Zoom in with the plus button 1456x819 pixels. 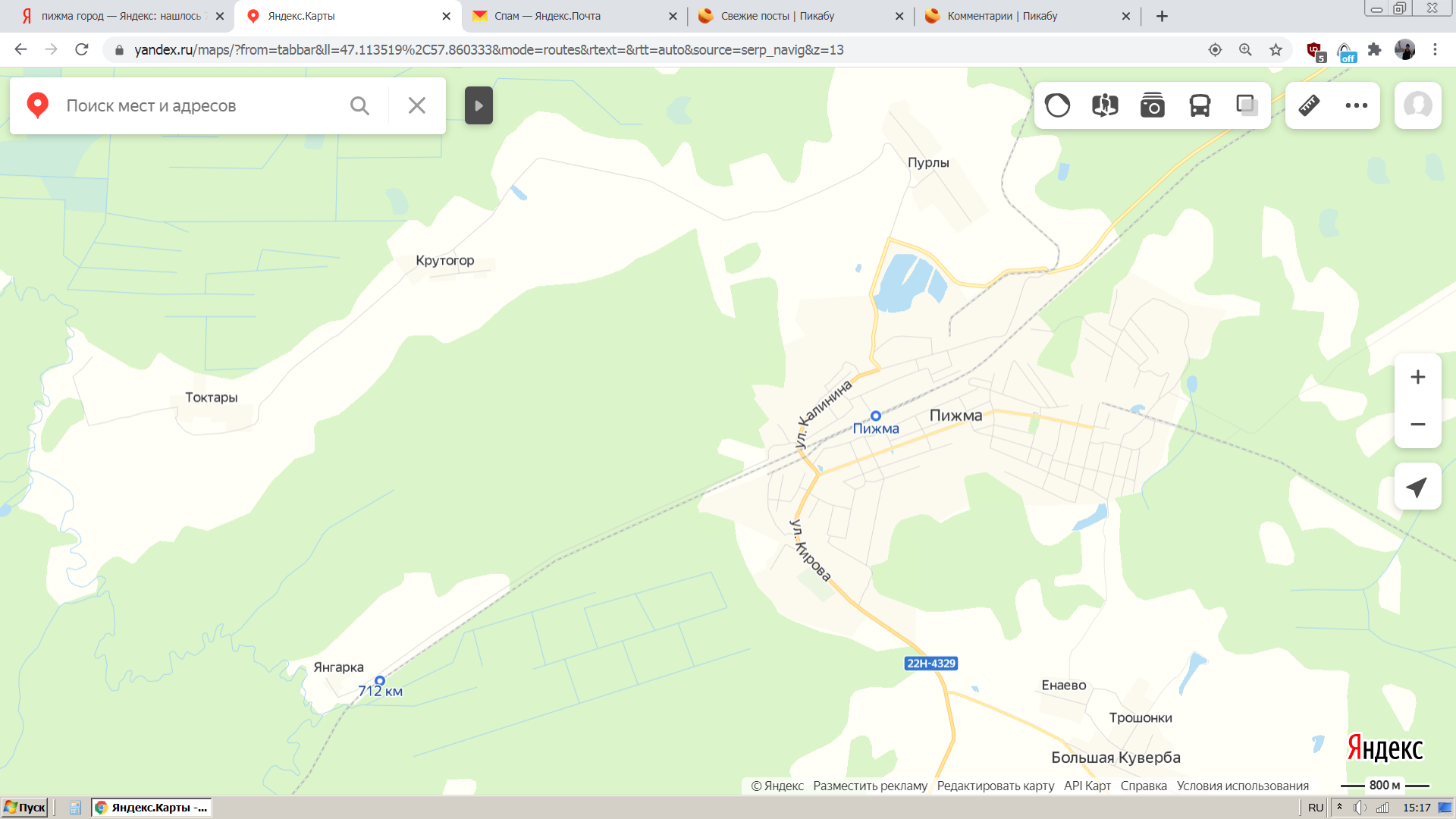[x=1417, y=377]
